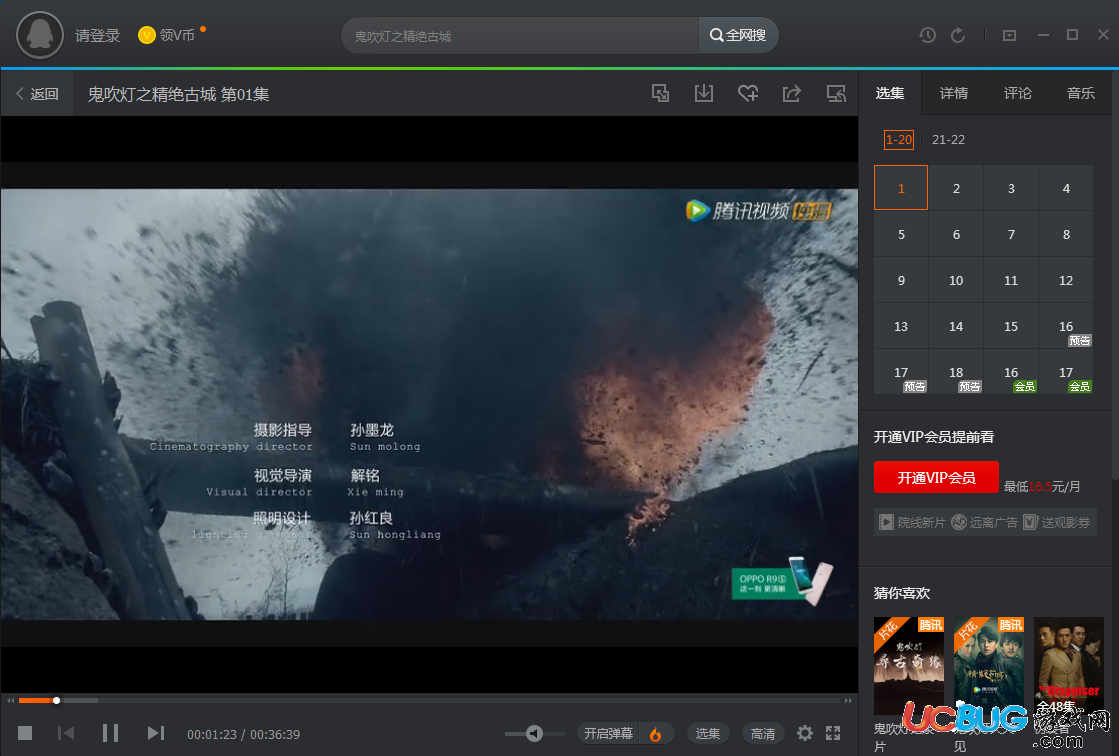Play episode 14
The width and height of the screenshot is (1119, 756).
(956, 326)
